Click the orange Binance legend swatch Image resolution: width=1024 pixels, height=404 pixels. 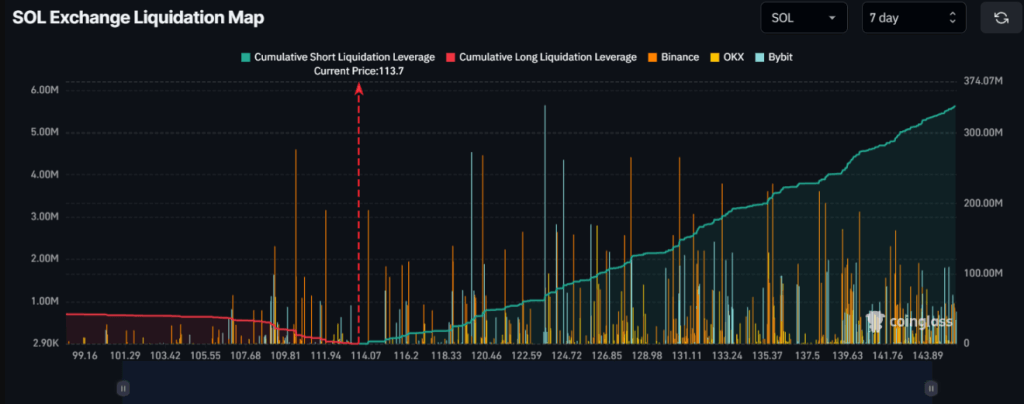[x=651, y=57]
